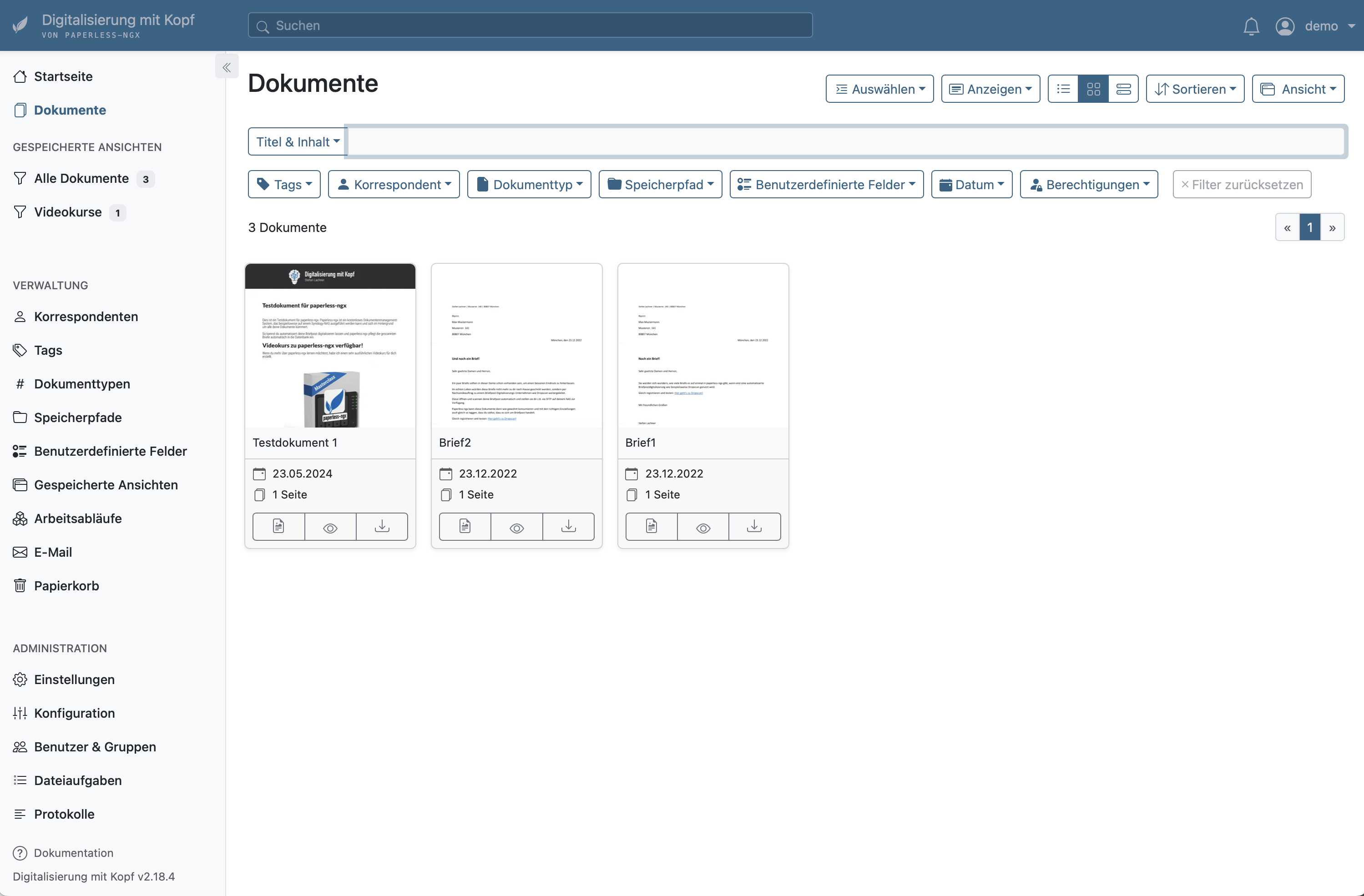
Task: Open the Videokurse saved view
Action: [x=68, y=212]
